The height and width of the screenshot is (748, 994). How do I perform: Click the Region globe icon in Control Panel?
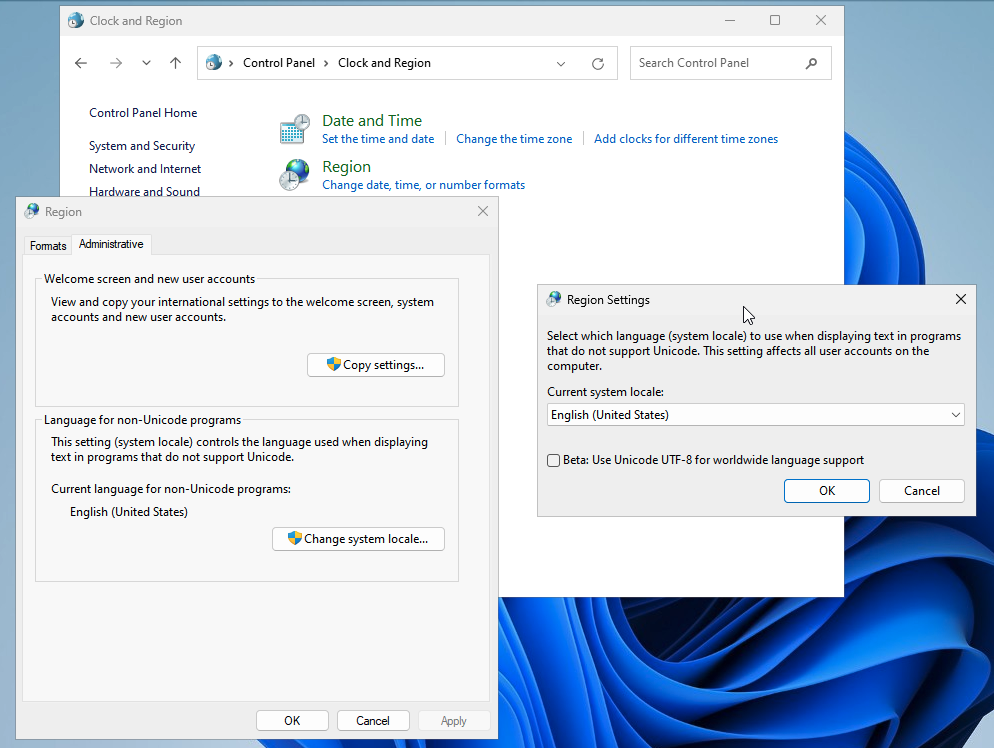295,175
